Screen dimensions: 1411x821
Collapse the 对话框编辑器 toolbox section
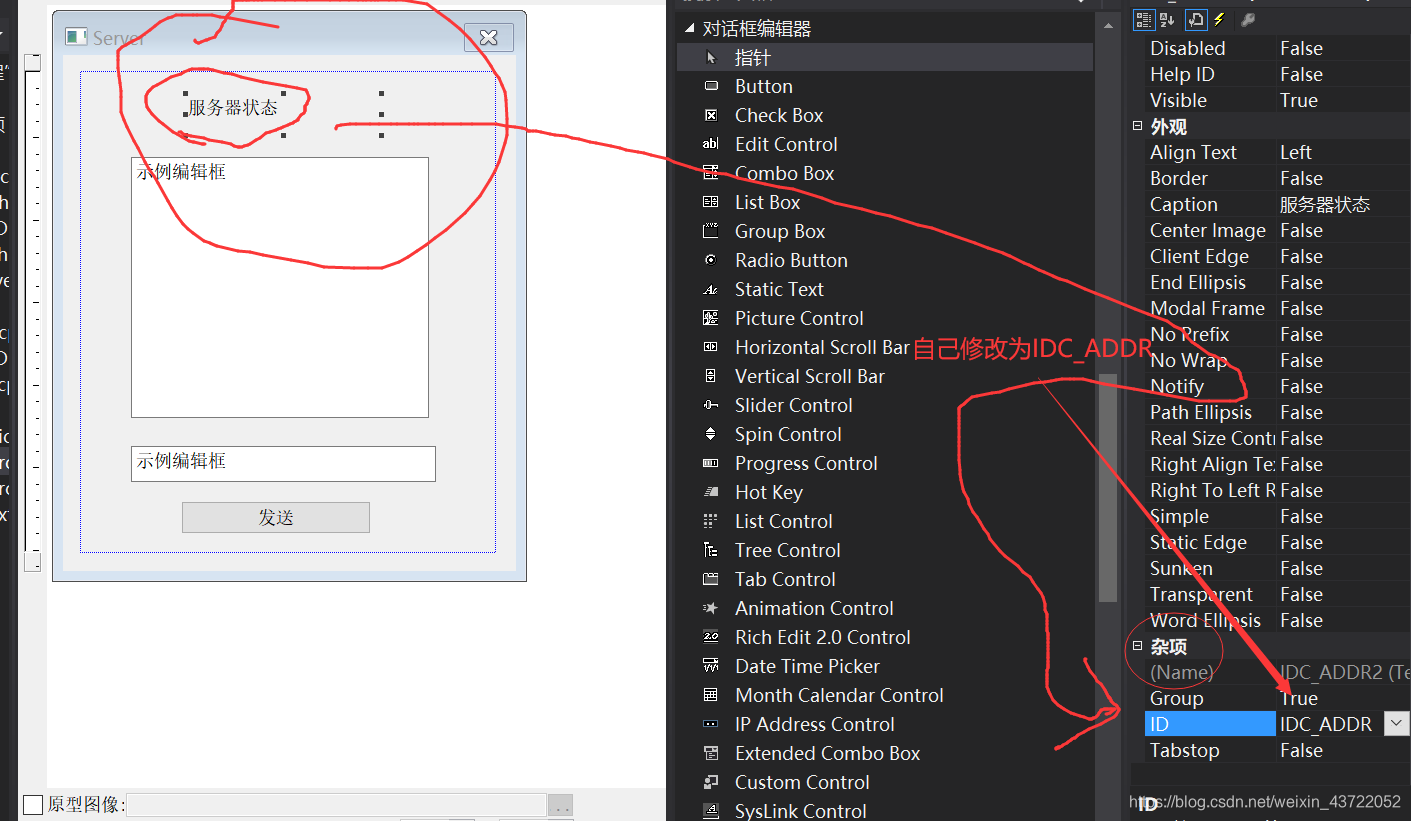tap(689, 29)
